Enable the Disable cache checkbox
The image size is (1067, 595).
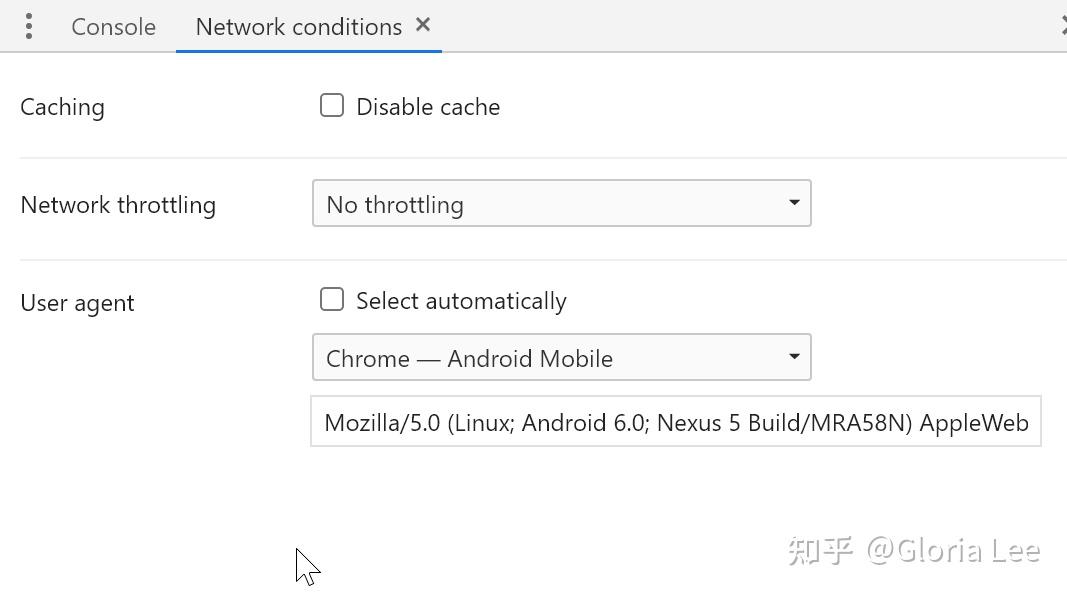click(332, 106)
